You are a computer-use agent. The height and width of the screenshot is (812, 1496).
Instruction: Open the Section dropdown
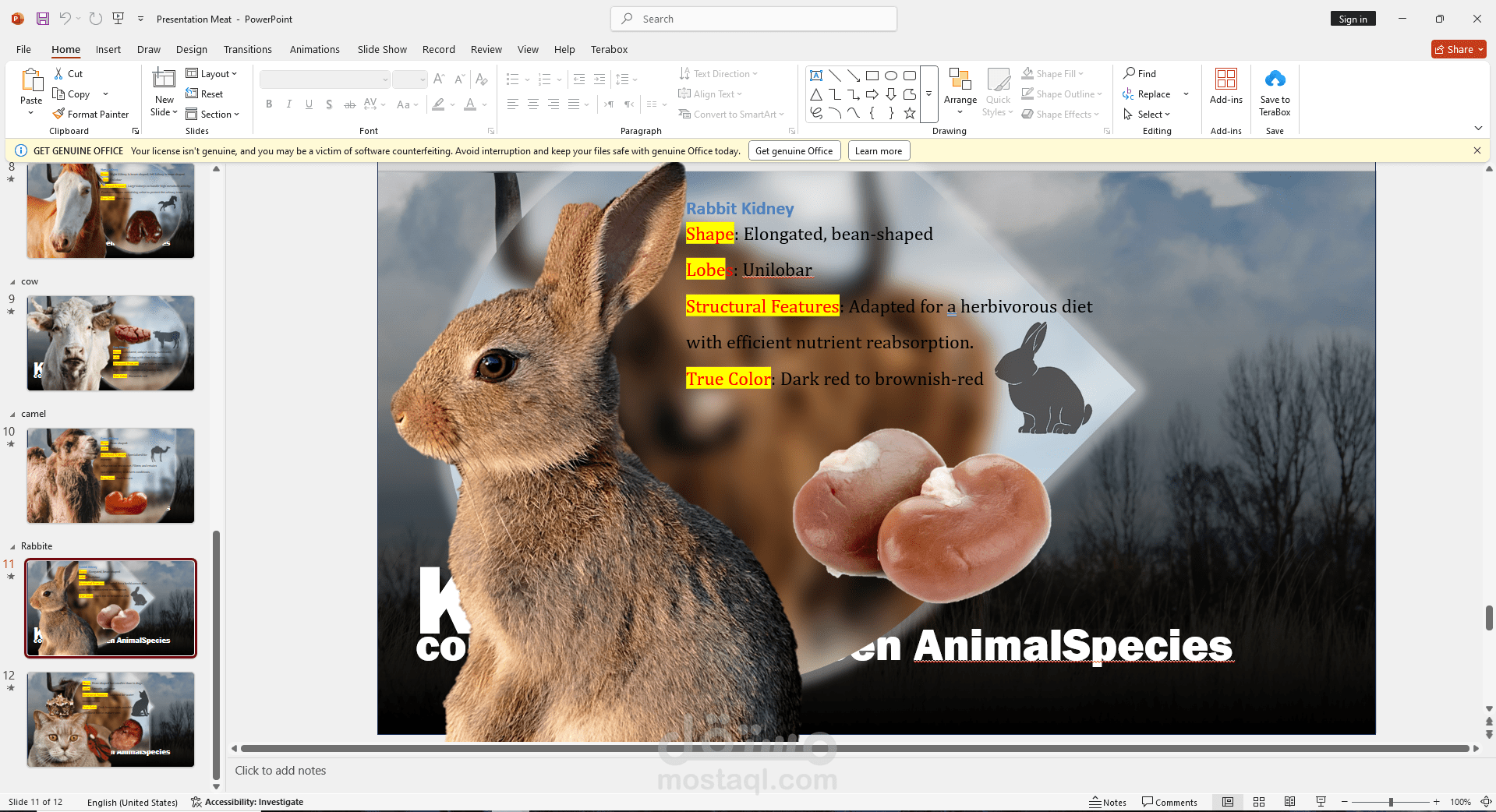tap(213, 115)
